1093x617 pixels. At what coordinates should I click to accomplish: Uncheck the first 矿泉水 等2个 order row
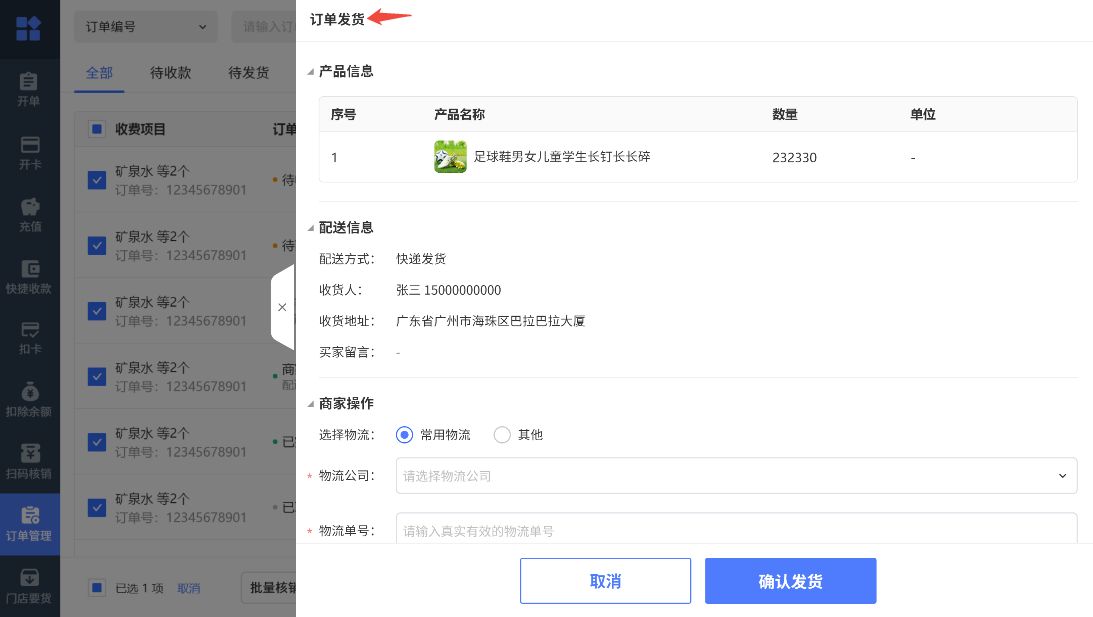point(97,181)
